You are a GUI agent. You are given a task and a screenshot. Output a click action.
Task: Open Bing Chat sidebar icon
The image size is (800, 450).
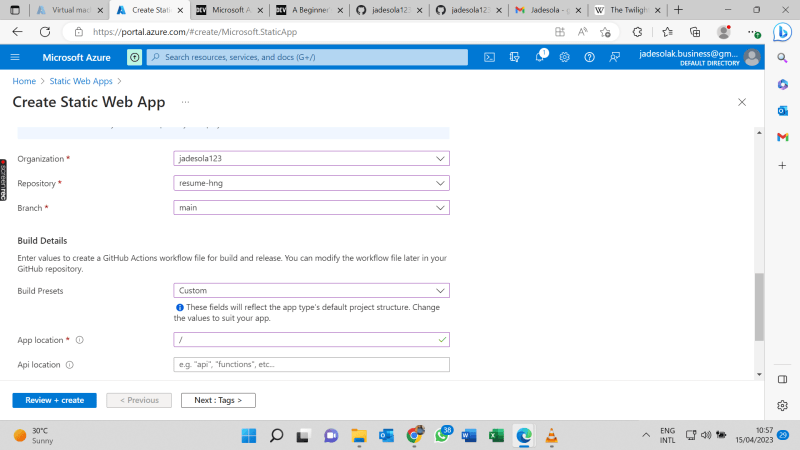click(x=782, y=32)
